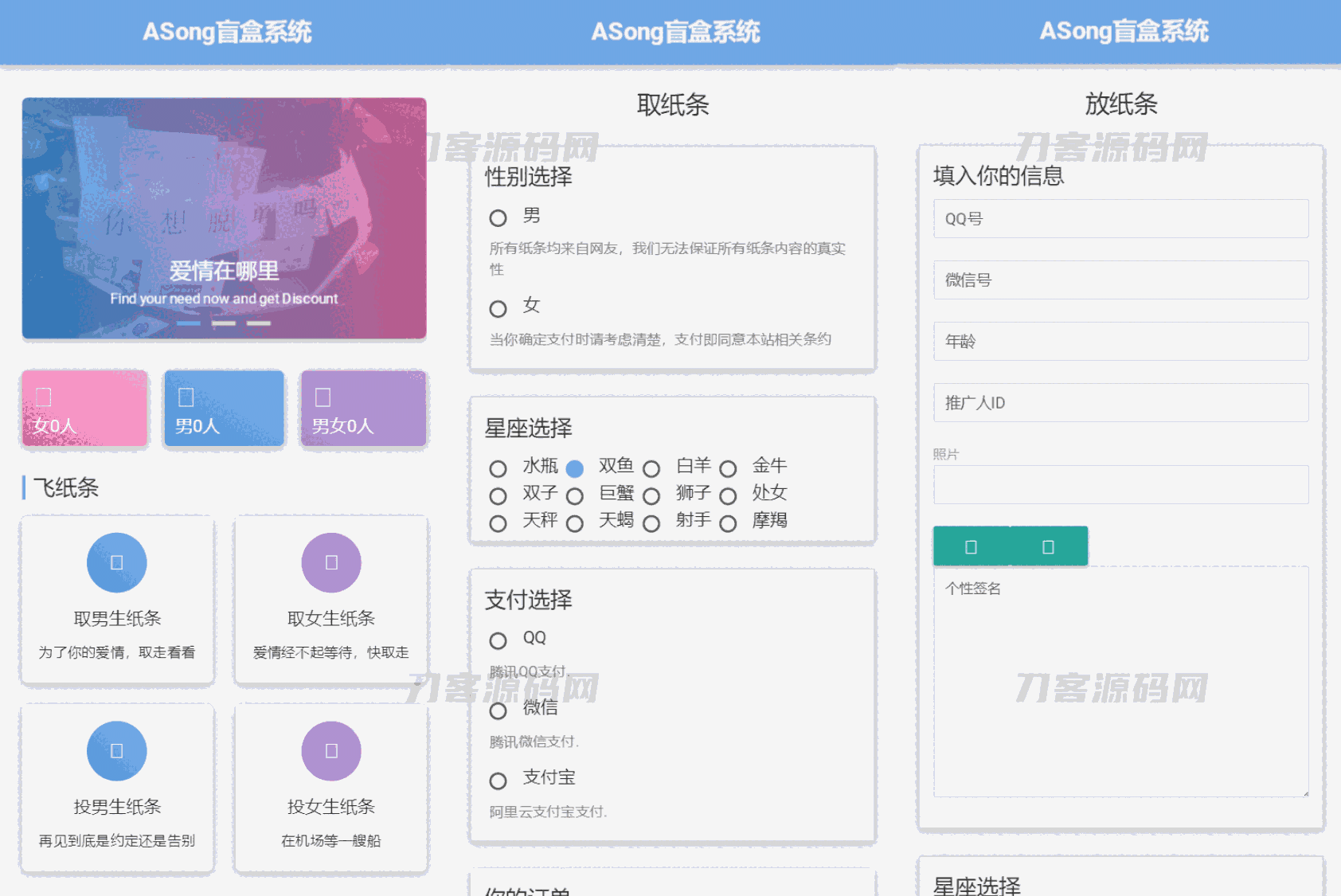Click the 爱情在哪里 banner image
The image size is (1341, 896).
(x=225, y=218)
